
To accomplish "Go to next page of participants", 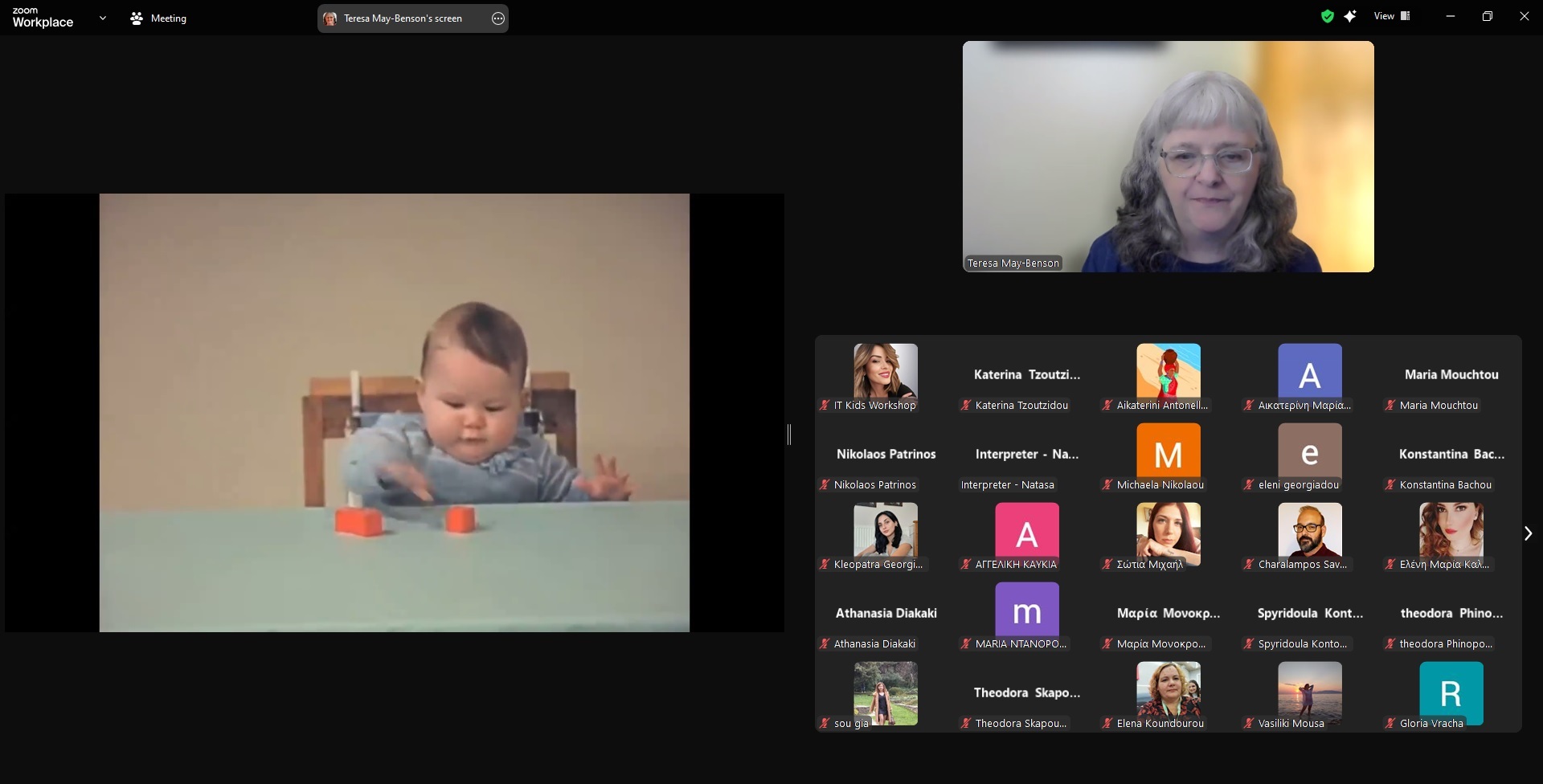I will [x=1528, y=533].
